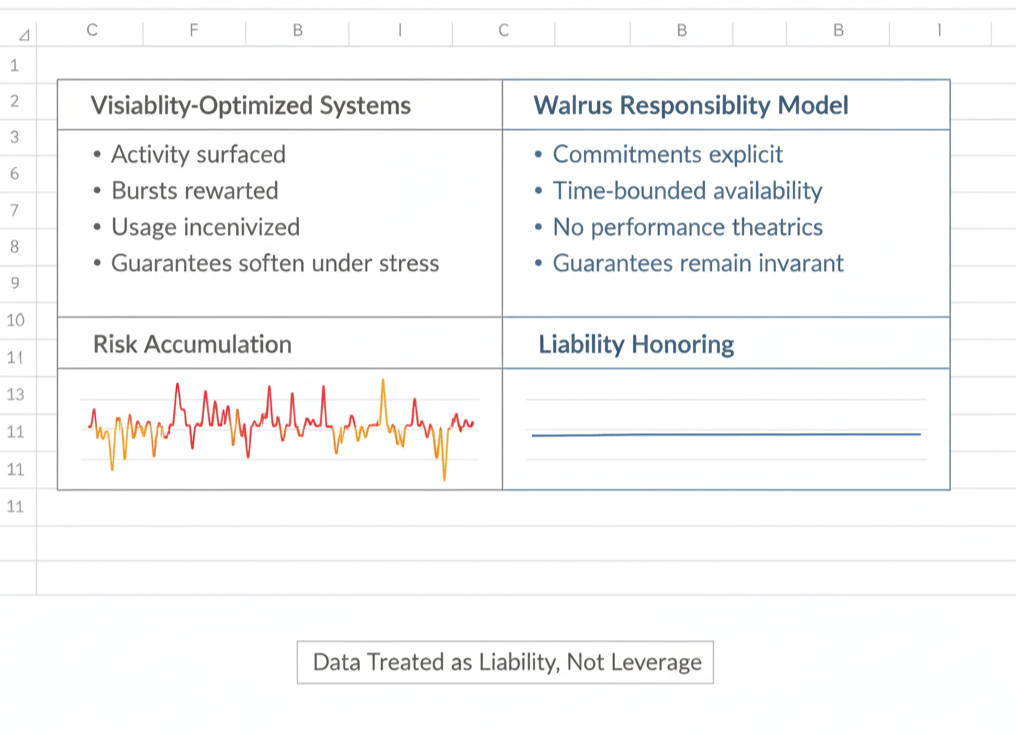1016x733 pixels.
Task: Select the 'Bursts rewarded' bullet
Action: tap(194, 191)
